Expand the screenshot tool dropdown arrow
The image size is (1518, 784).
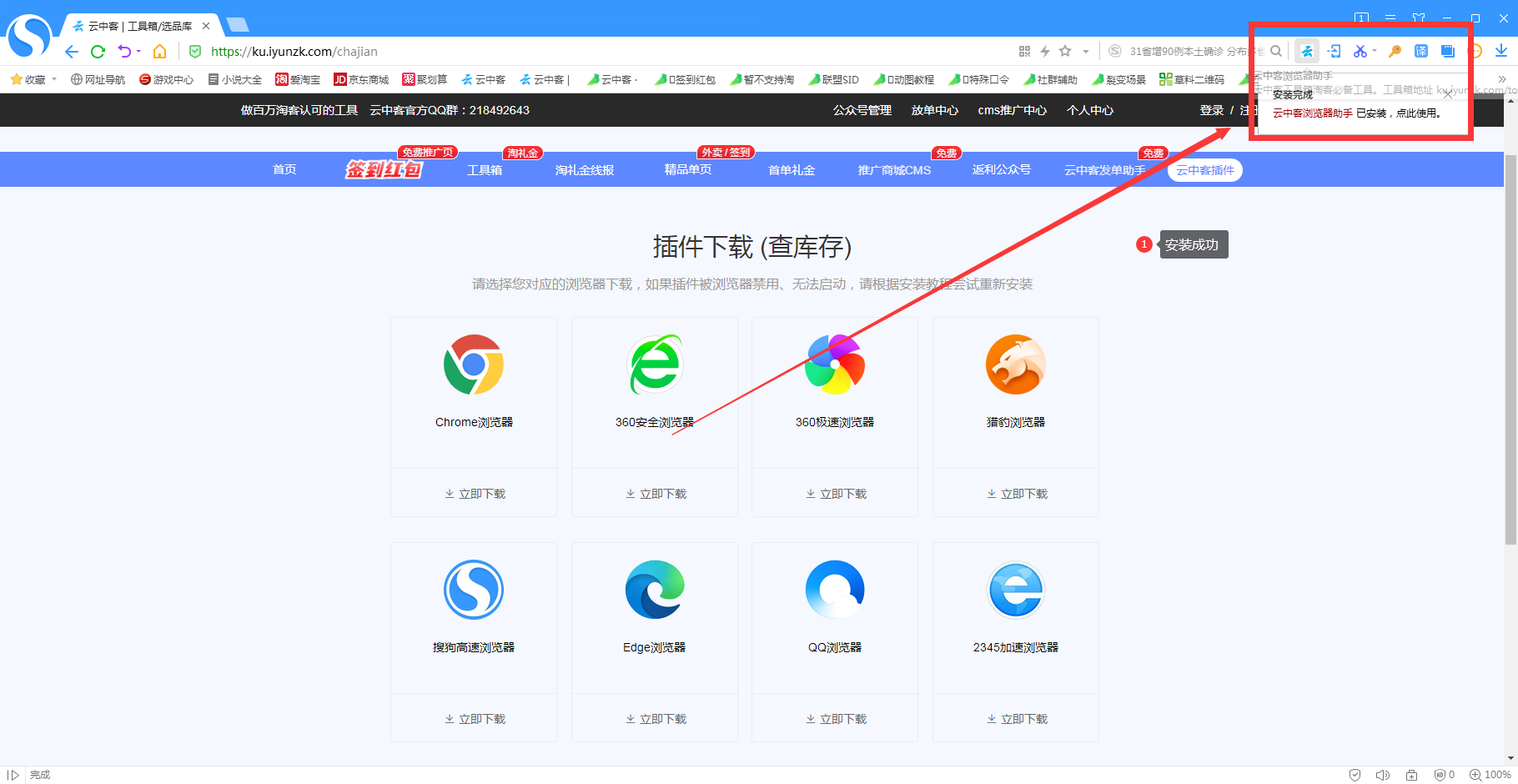coord(1375,51)
